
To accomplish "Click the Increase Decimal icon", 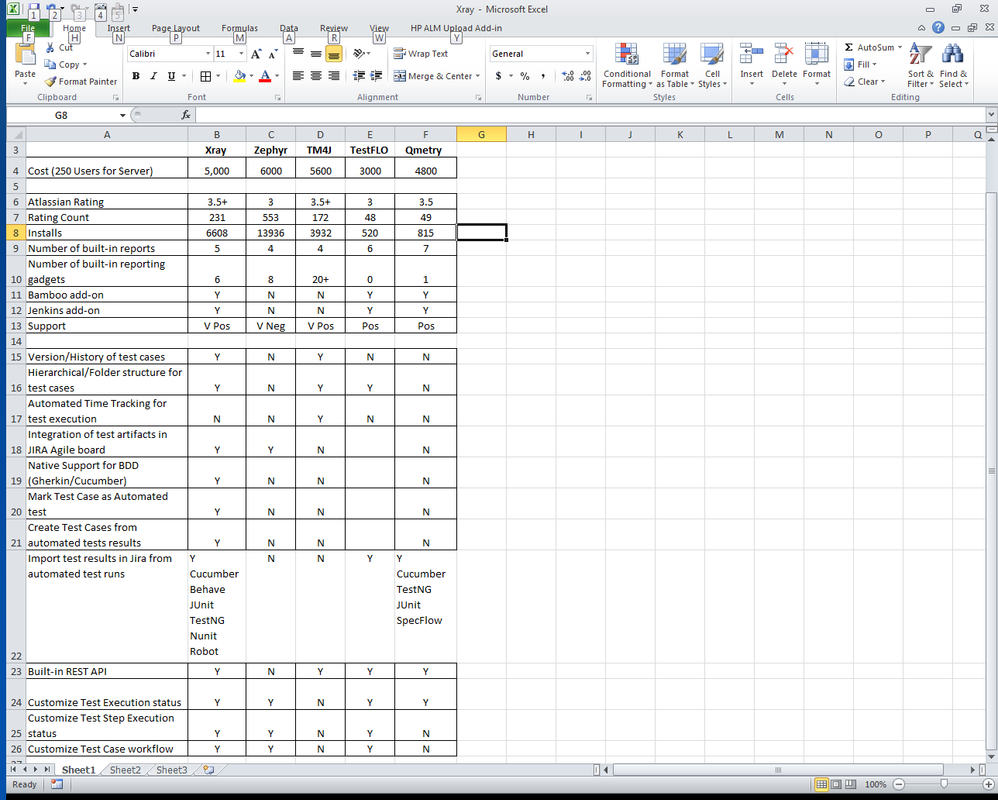I will [568, 76].
